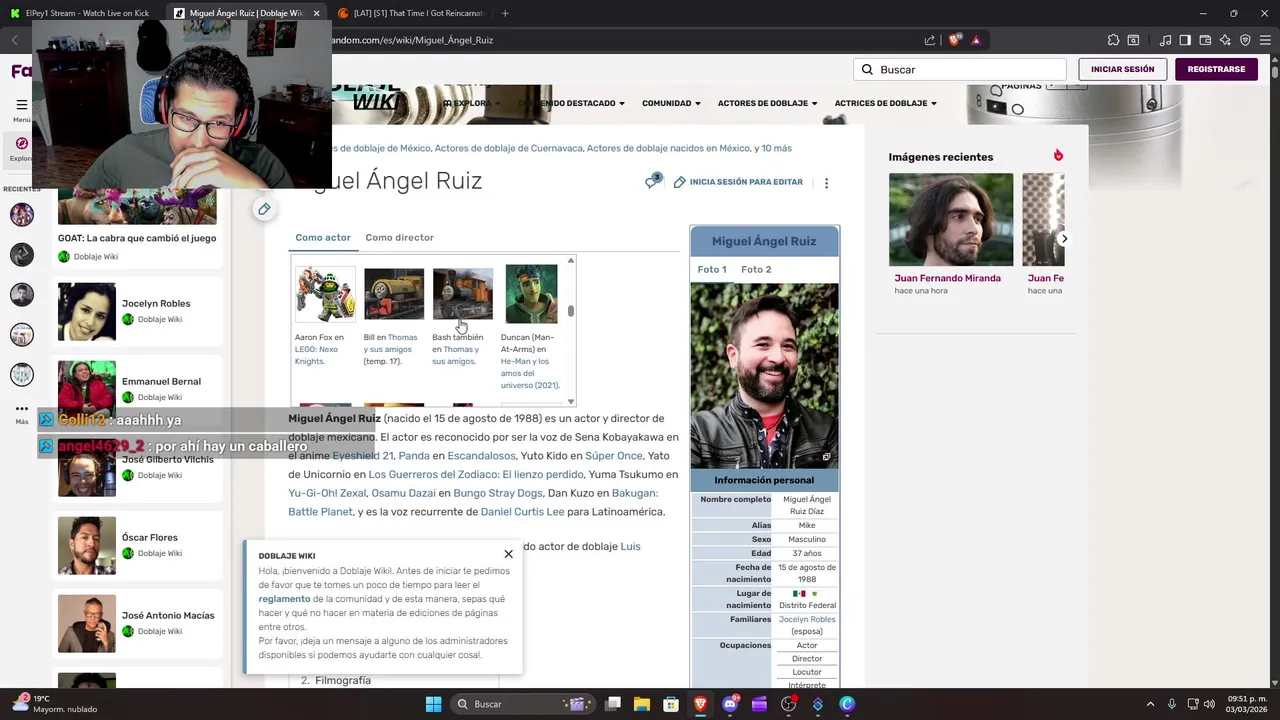Open the Brave playlist music note icon
This screenshot has height=720, width=1280.
(x=1165, y=40)
